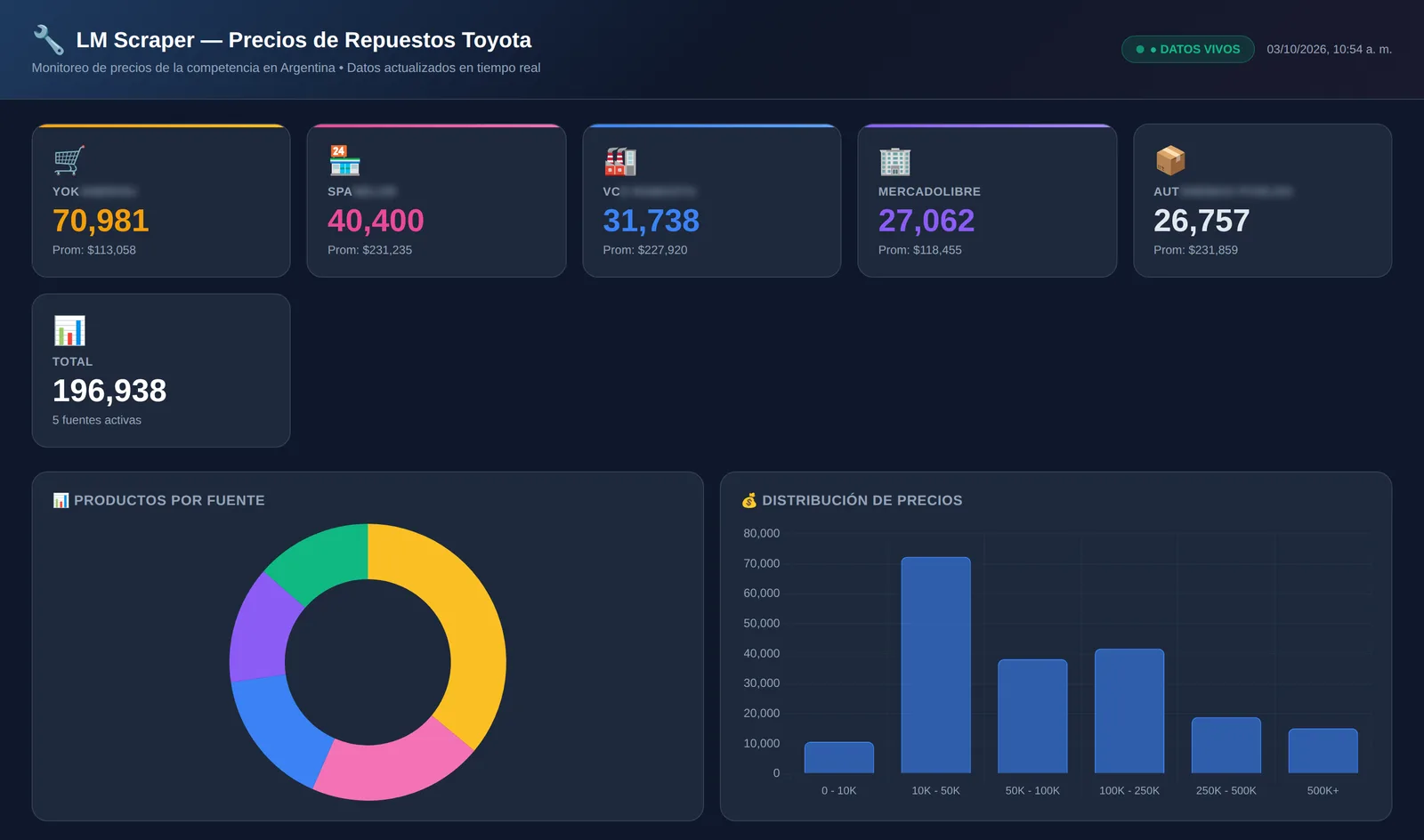The width and height of the screenshot is (1424, 840).
Task: Click the PRODUCTOS POR FUENTE heading
Action: click(x=169, y=500)
